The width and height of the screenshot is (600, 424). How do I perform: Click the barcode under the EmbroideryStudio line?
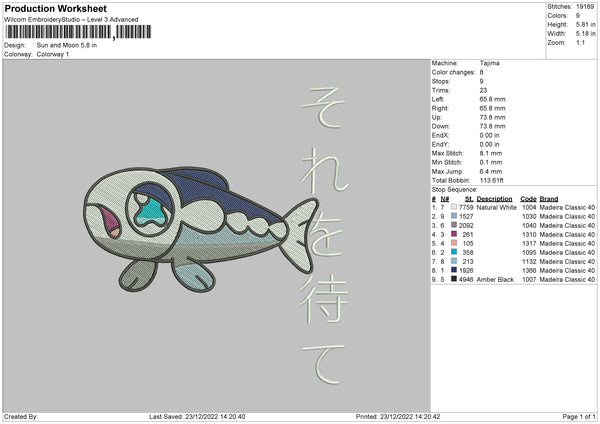click(78, 32)
